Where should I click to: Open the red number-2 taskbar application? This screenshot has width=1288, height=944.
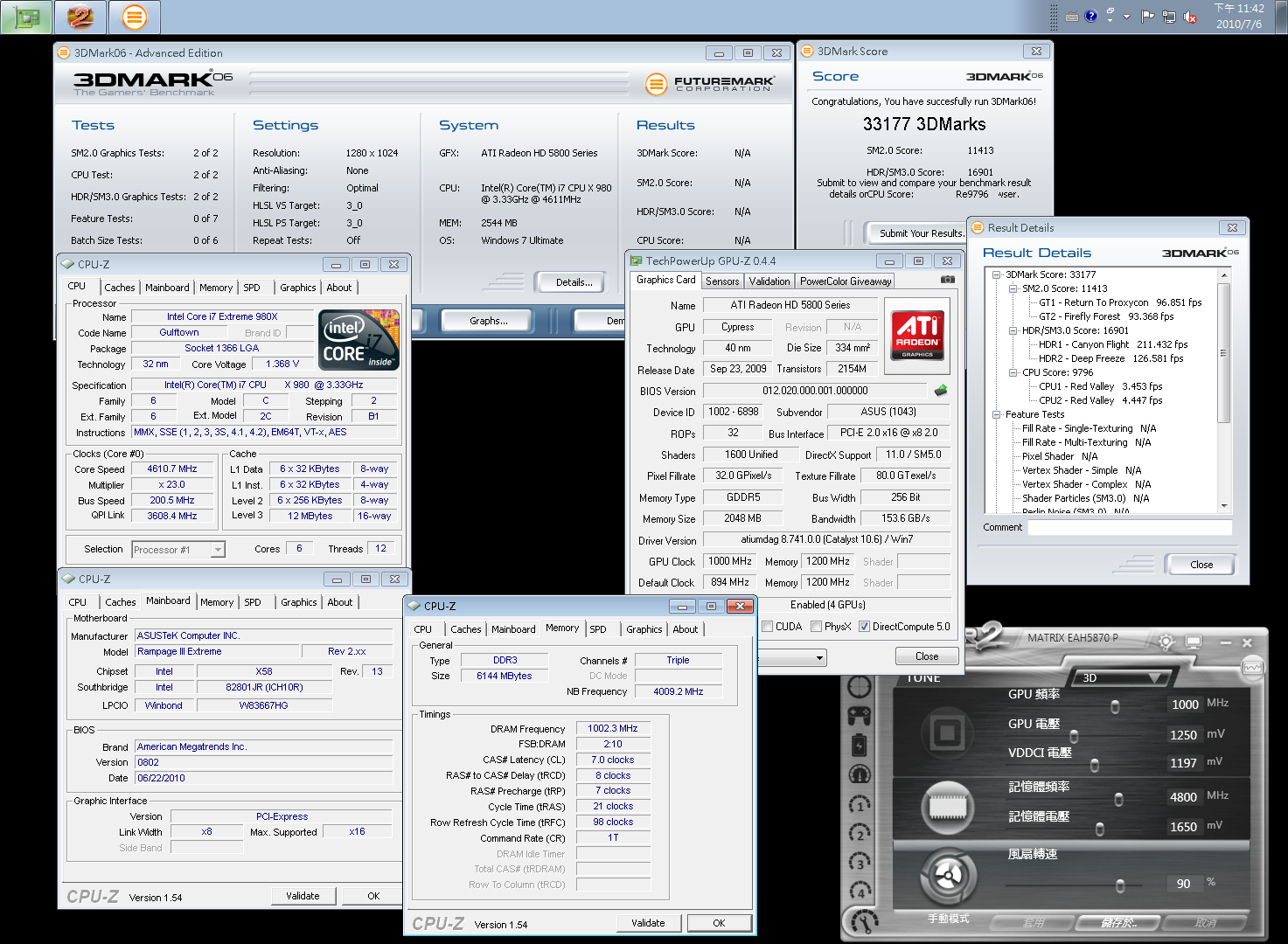pyautogui.click(x=80, y=17)
